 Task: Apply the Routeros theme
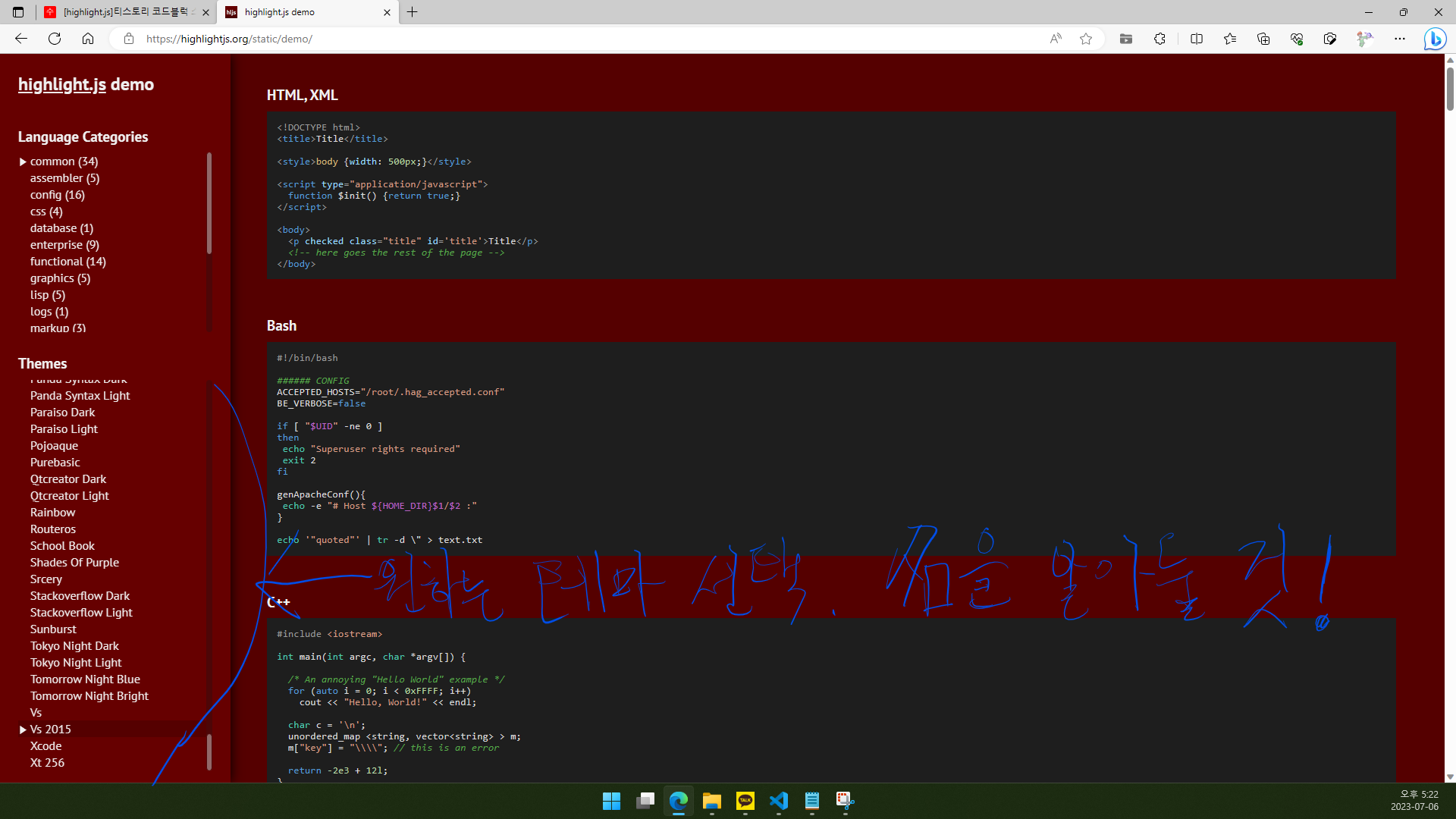52,529
